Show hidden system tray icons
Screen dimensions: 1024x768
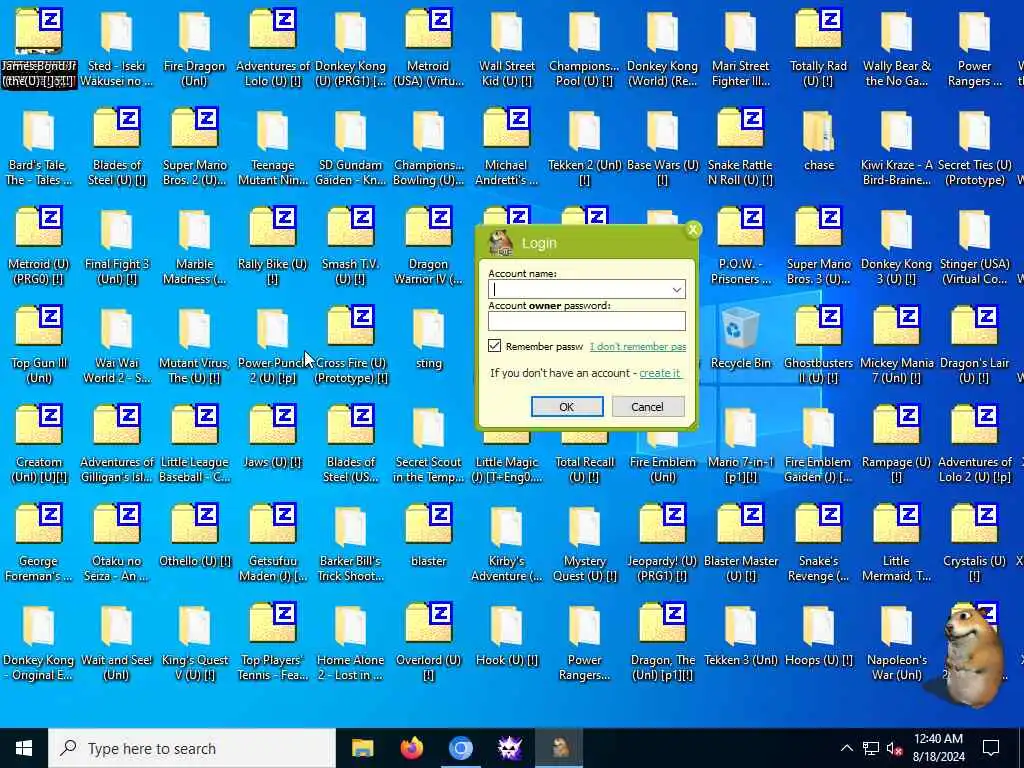[x=846, y=748]
